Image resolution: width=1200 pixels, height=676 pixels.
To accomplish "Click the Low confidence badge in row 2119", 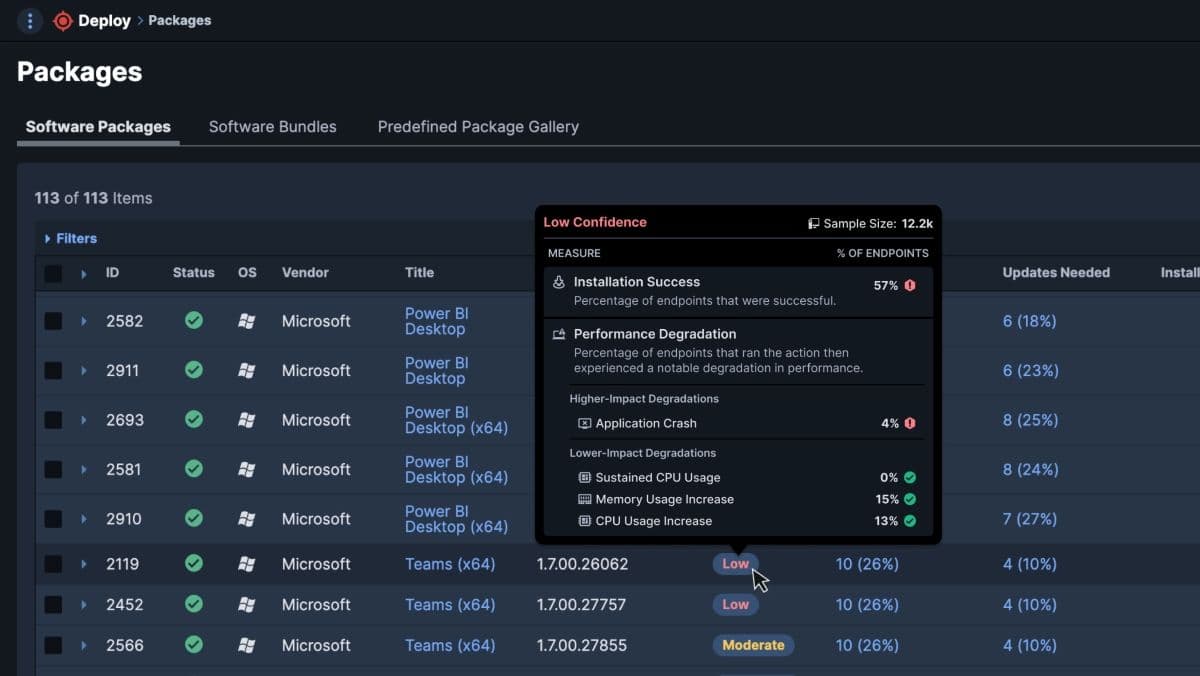I will pyautogui.click(x=735, y=564).
